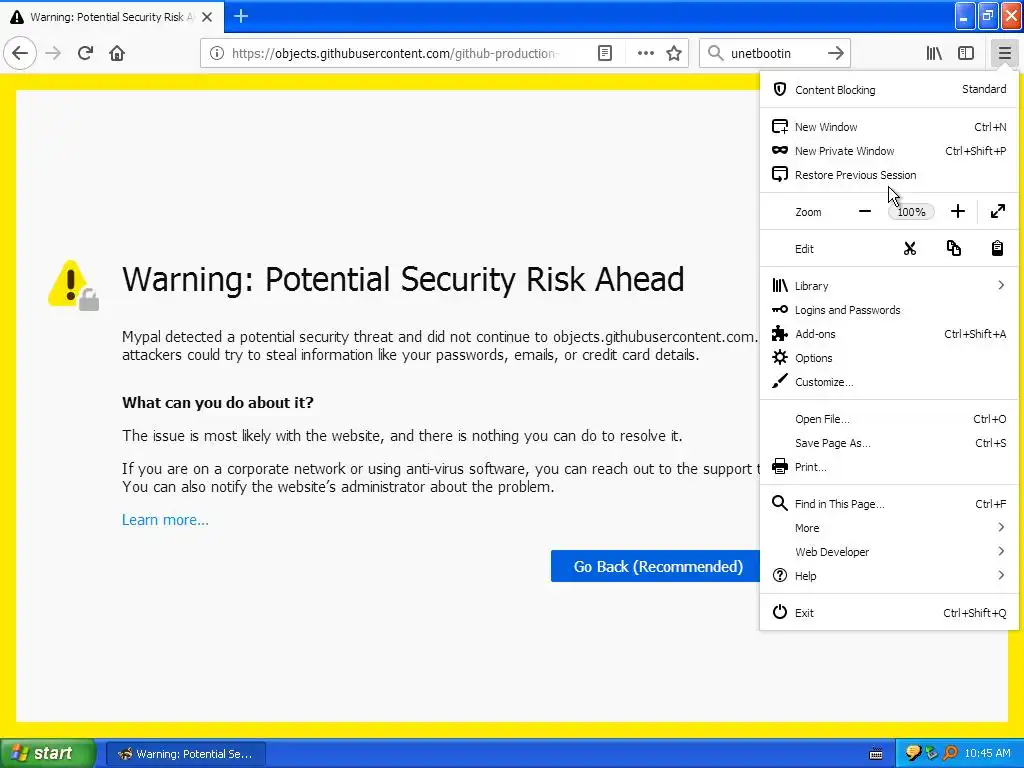This screenshot has width=1024, height=768.
Task: Show sidebars toolbar icon
Action: pyautogui.click(x=966, y=53)
